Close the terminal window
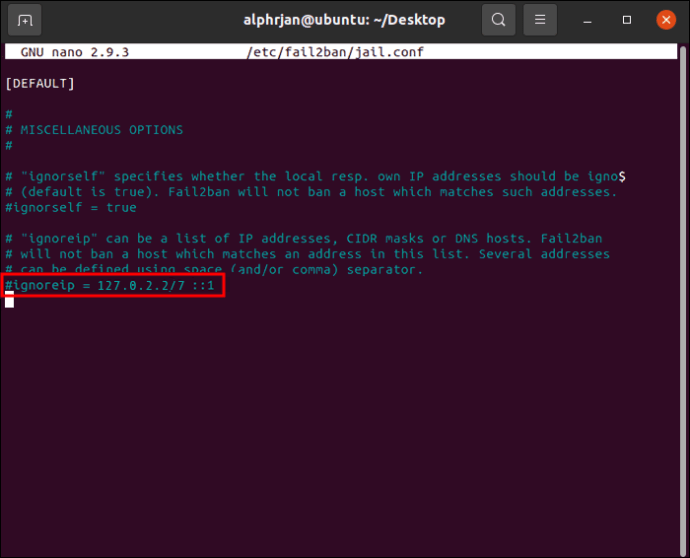 [666, 20]
